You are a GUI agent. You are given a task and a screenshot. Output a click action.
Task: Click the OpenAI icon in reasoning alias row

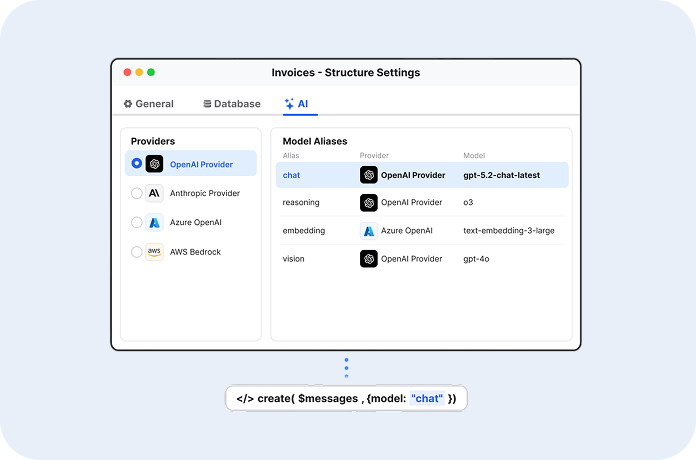point(369,202)
